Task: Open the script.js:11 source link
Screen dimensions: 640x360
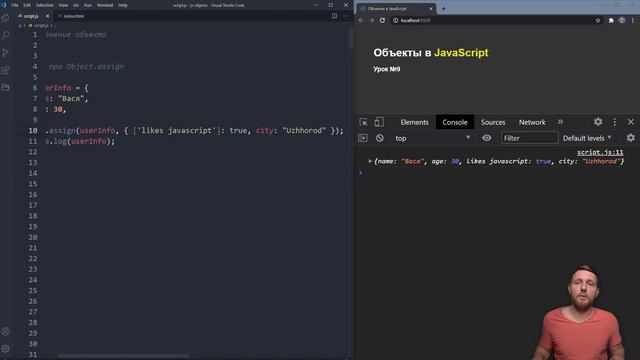Action: coord(600,152)
